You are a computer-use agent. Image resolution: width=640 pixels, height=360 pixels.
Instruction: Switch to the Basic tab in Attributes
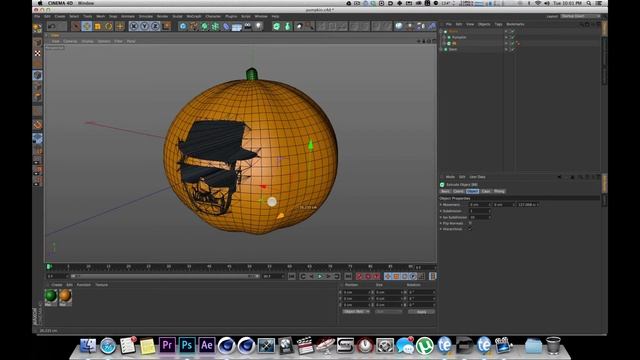[x=445, y=191]
